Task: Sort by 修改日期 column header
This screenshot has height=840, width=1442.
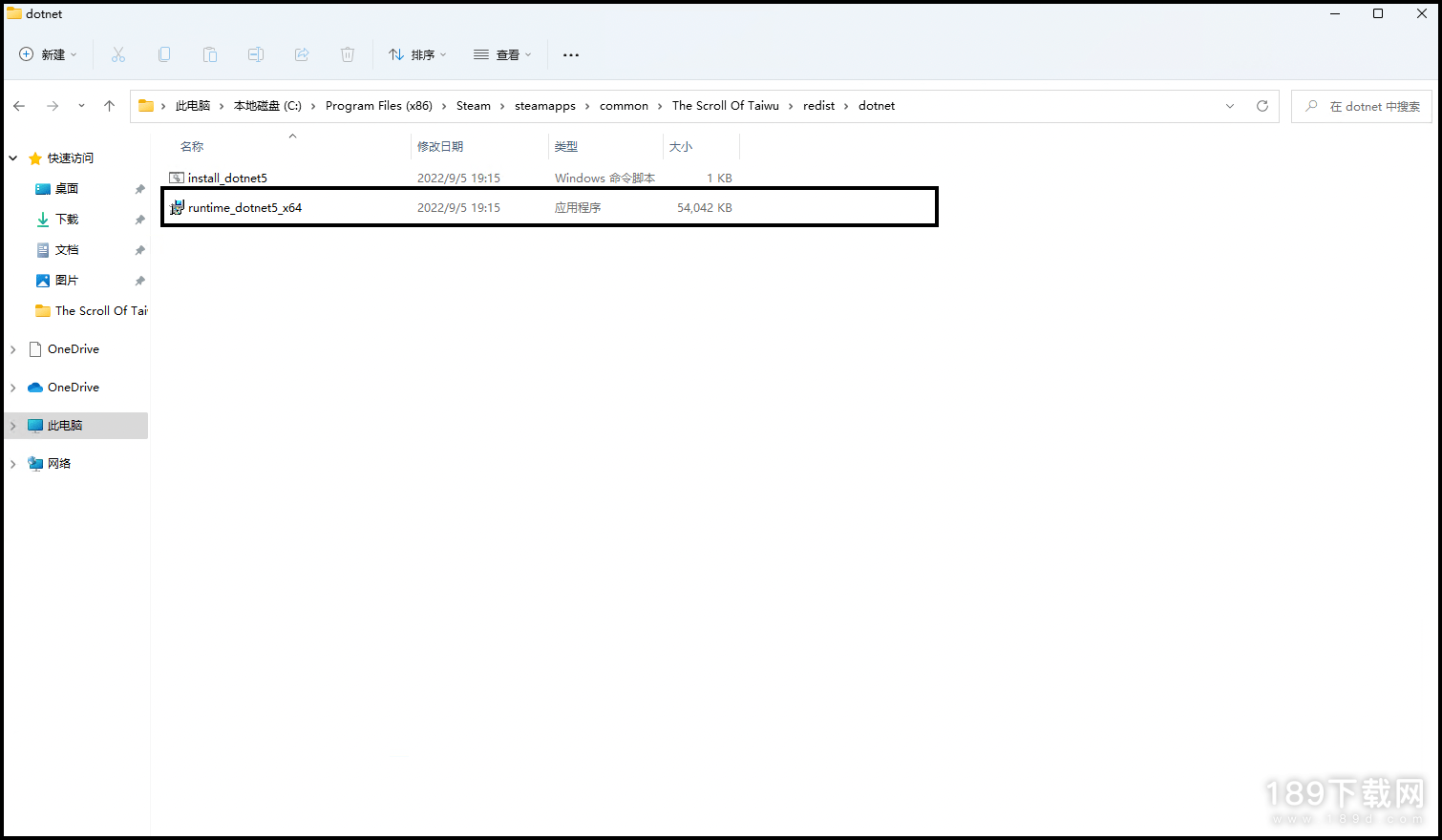Action: point(440,146)
